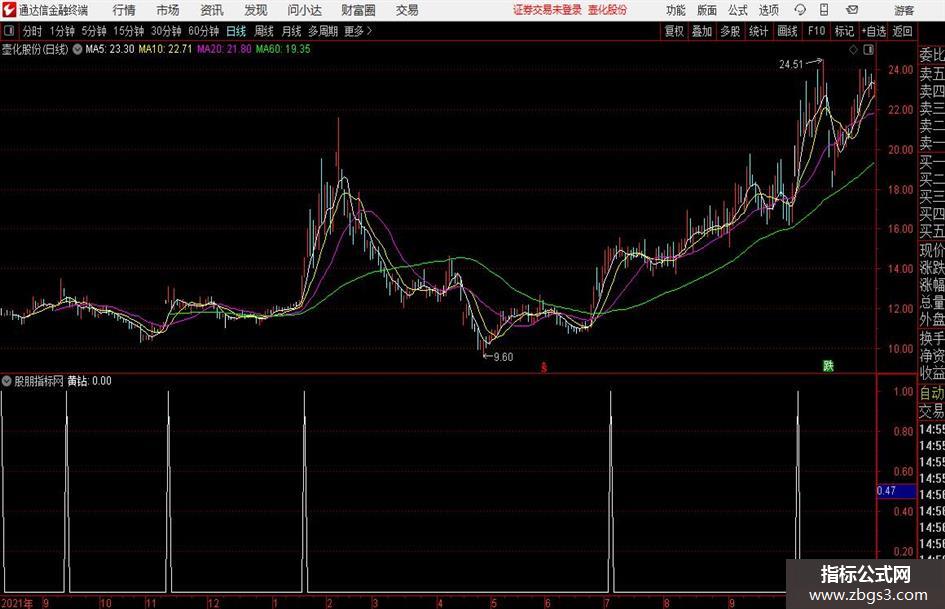This screenshot has width=945, height=609.
Task: Click the diamond icon above the chart
Action: tap(853, 50)
